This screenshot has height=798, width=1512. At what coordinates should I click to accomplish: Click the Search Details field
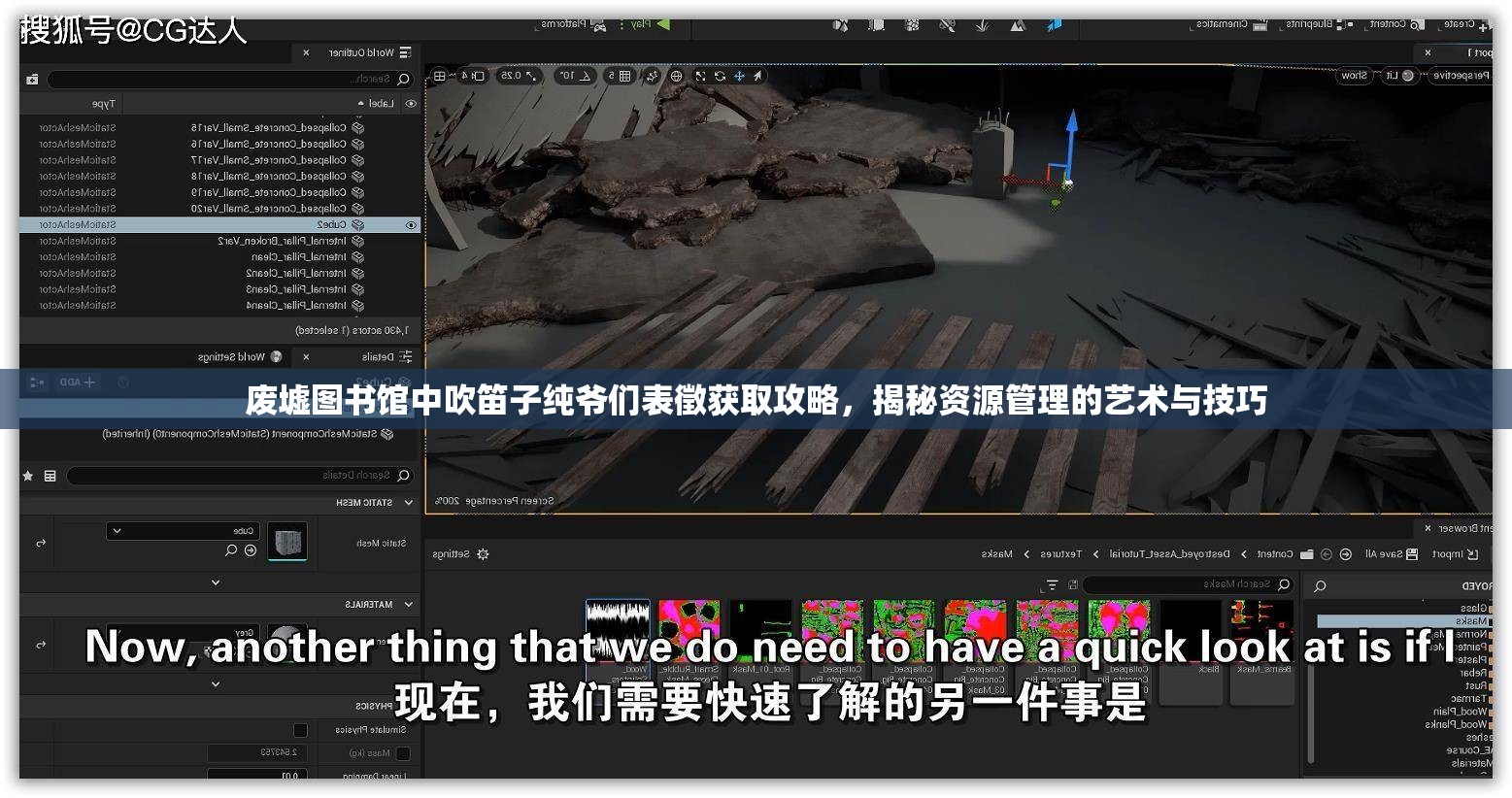pos(239,476)
